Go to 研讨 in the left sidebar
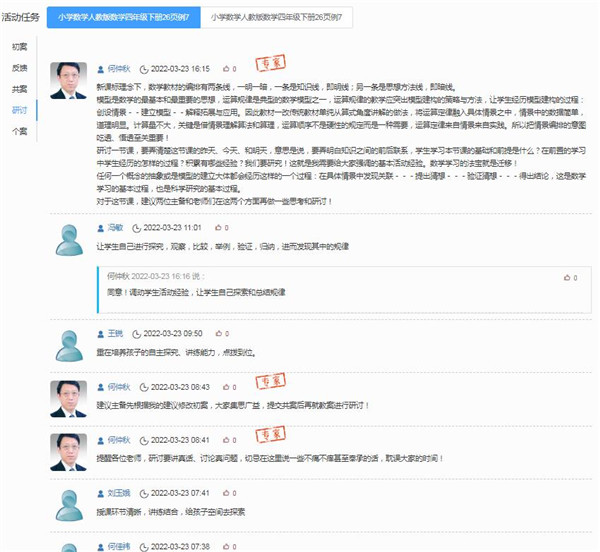Image resolution: width=600 pixels, height=552 pixels. click(20, 110)
